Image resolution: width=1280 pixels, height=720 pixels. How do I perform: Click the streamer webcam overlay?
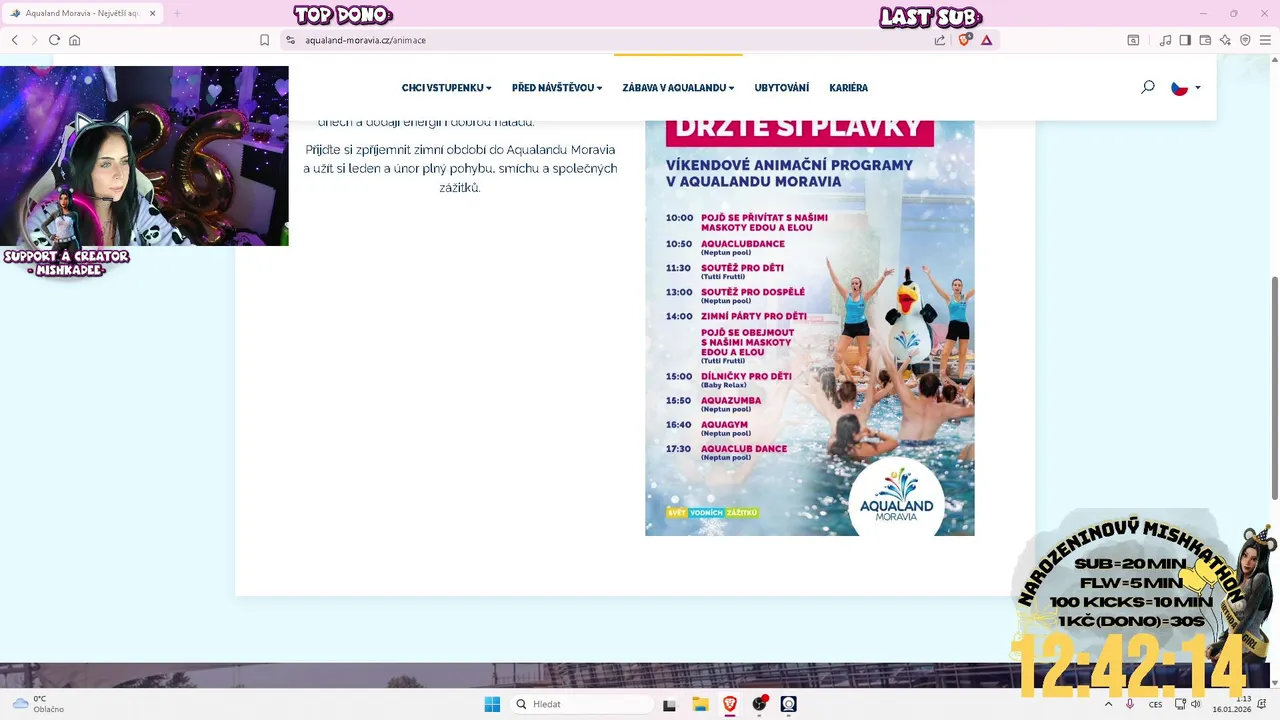coord(144,156)
